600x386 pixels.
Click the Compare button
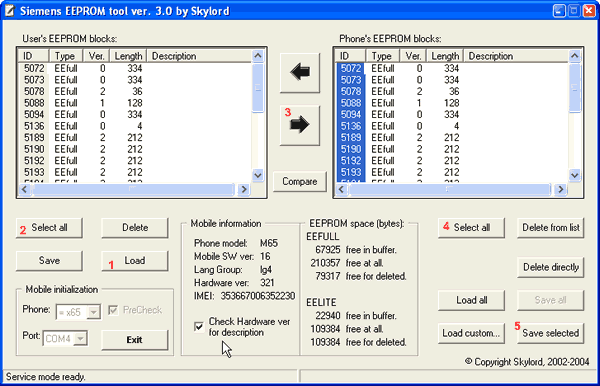(300, 181)
